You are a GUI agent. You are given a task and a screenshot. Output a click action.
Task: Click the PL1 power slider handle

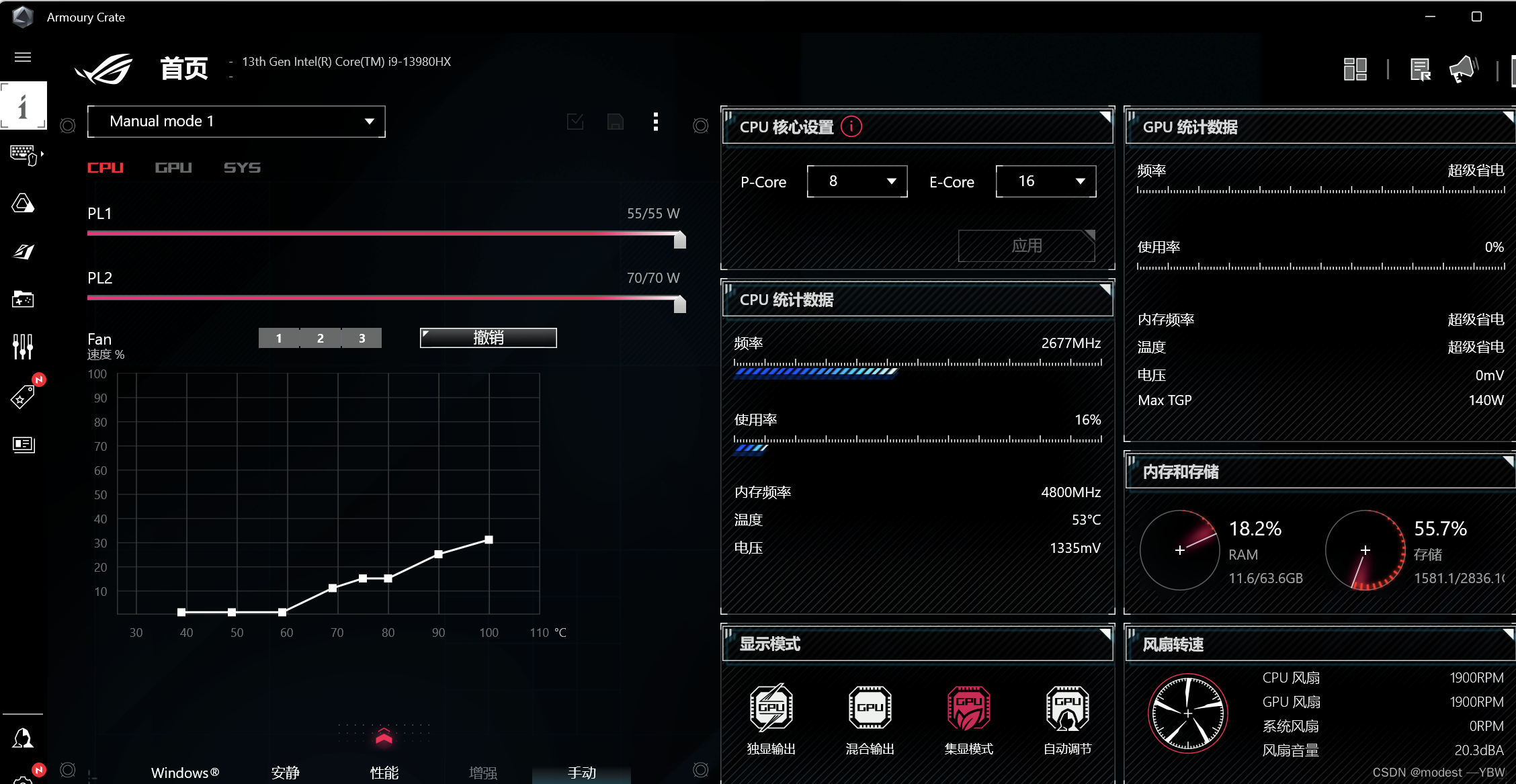(x=679, y=240)
